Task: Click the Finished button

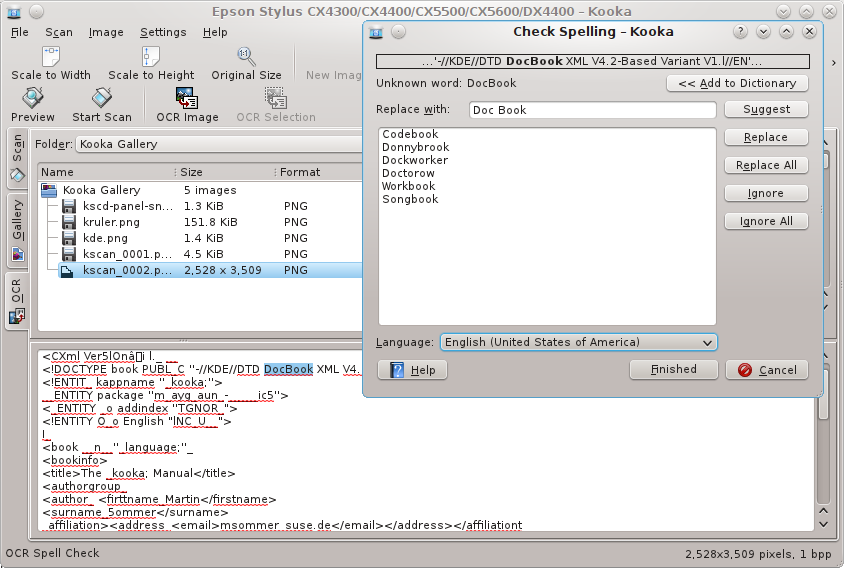Action: point(673,369)
